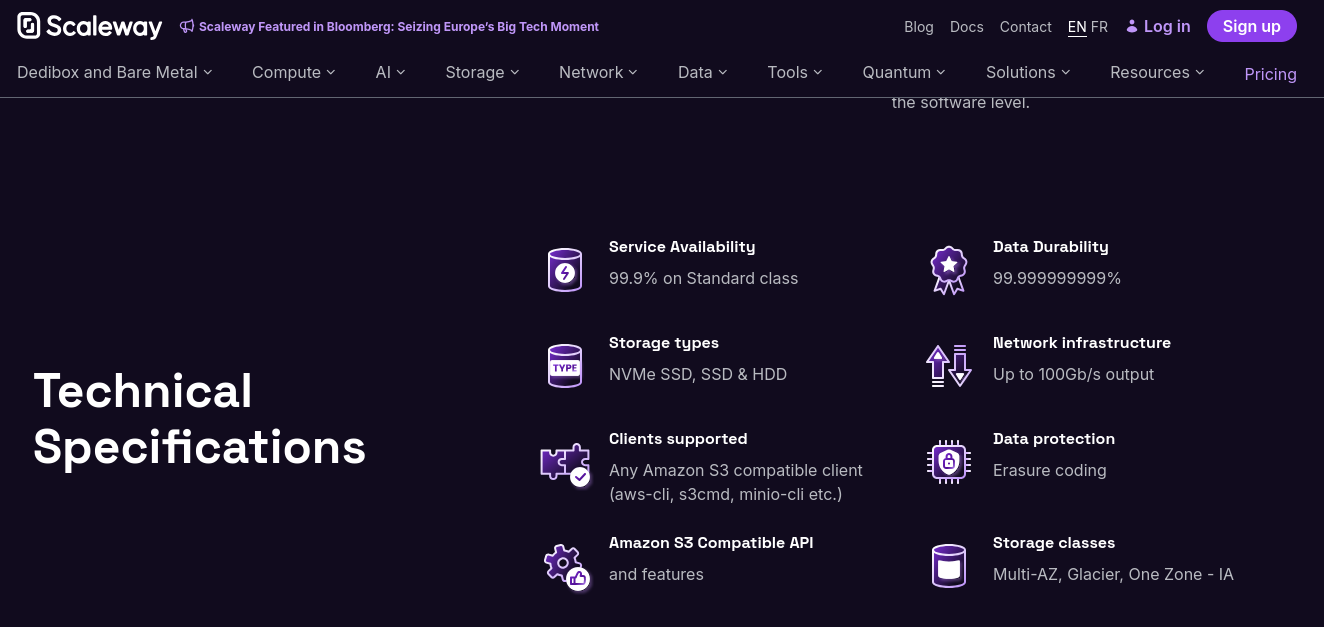Click the Service Availability title

[682, 247]
